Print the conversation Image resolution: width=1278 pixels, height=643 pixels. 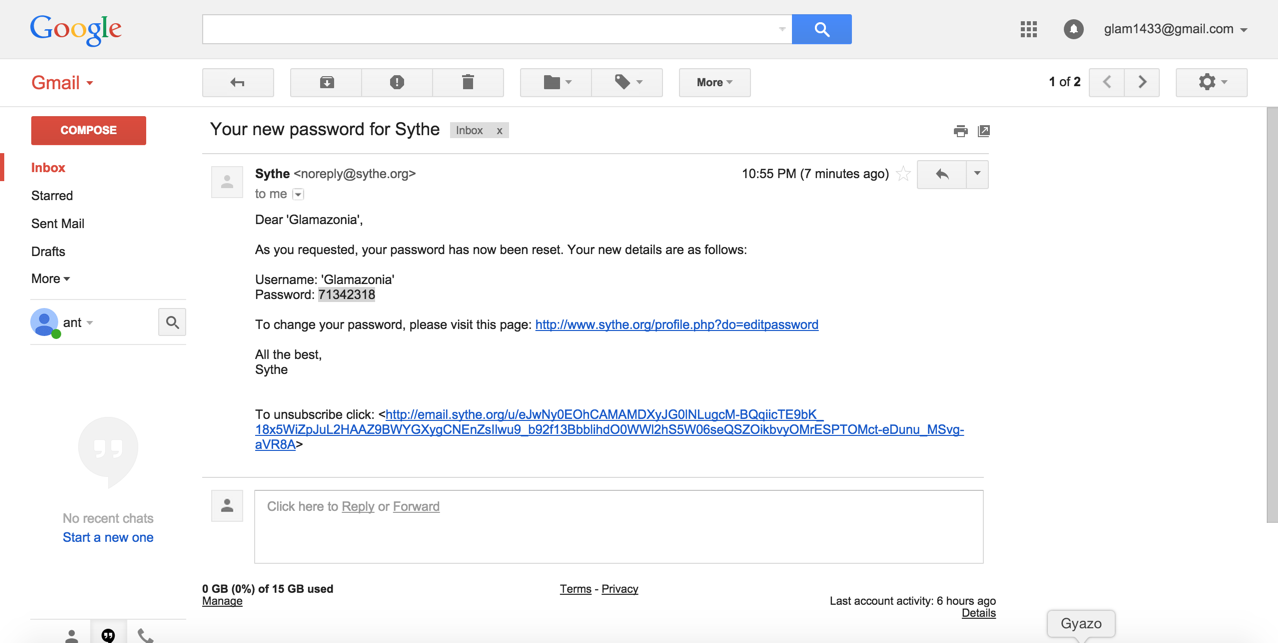960,131
